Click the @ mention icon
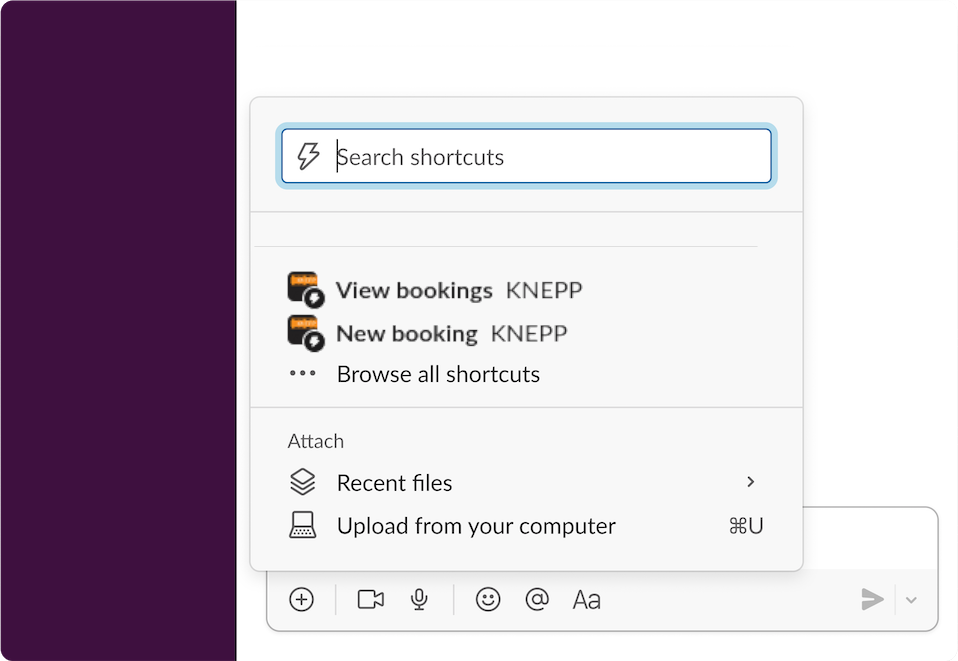 coord(537,599)
